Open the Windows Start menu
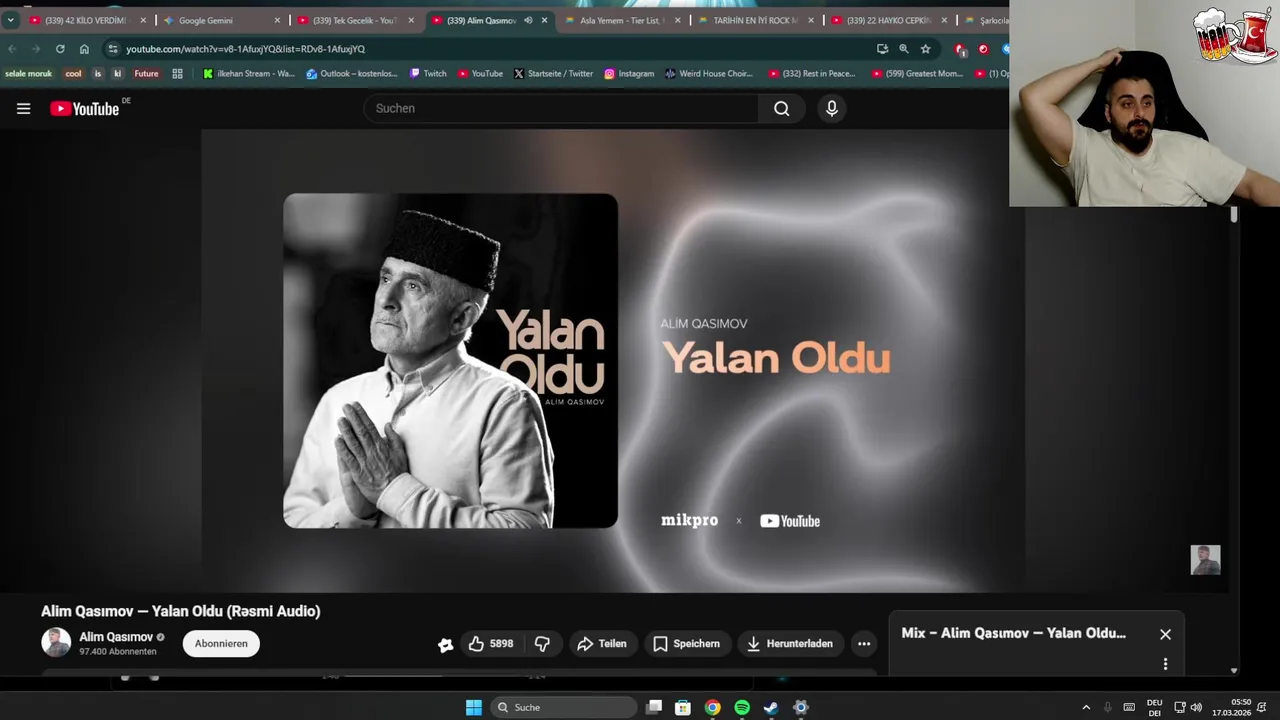The height and width of the screenshot is (720, 1280). coord(474,707)
